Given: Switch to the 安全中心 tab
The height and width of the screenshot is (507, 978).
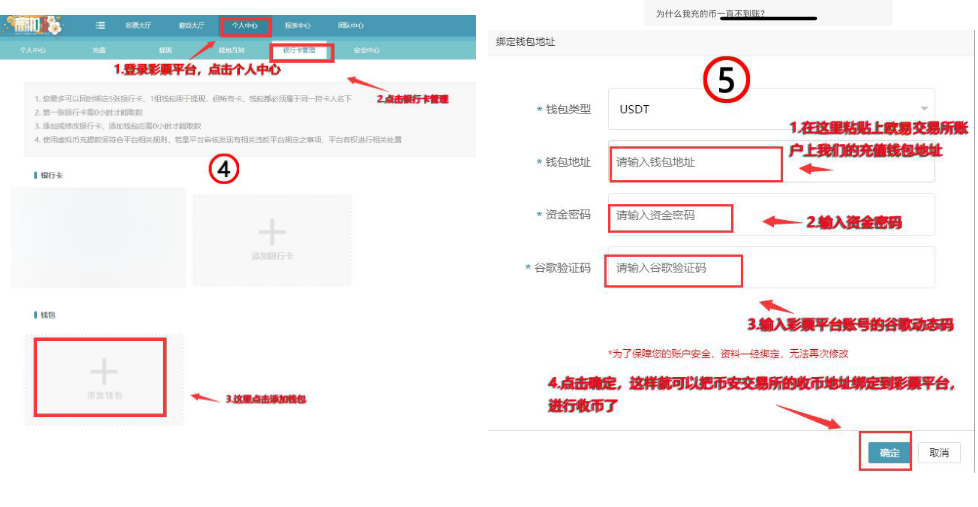Looking at the screenshot, I should 366,49.
